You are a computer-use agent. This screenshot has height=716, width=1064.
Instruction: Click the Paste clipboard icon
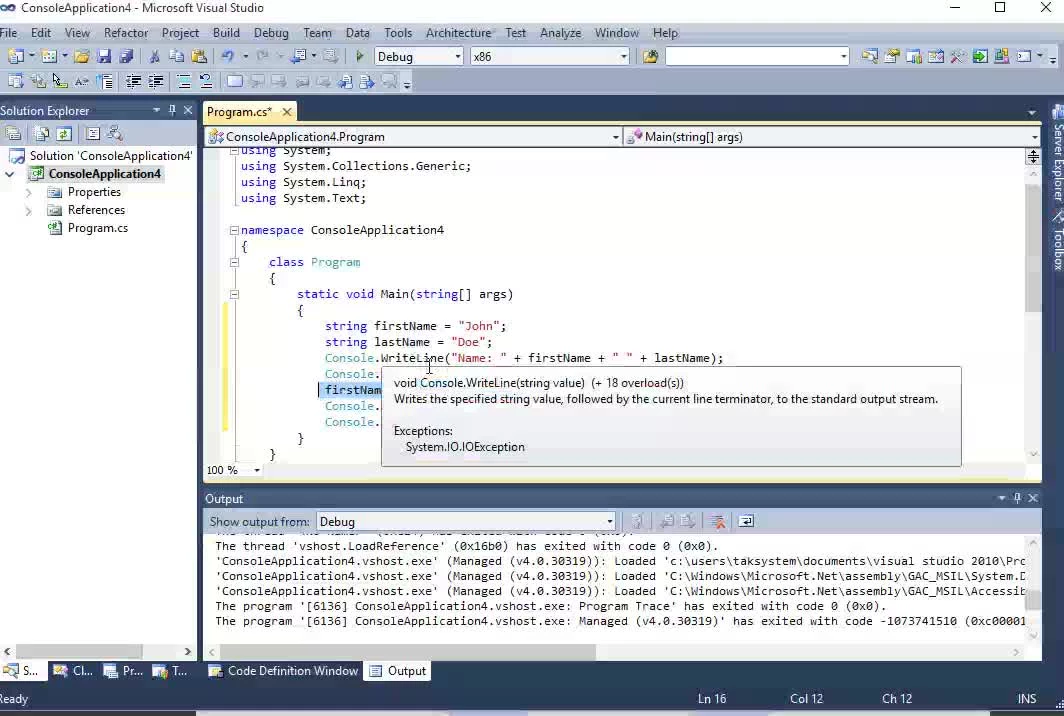click(x=199, y=56)
